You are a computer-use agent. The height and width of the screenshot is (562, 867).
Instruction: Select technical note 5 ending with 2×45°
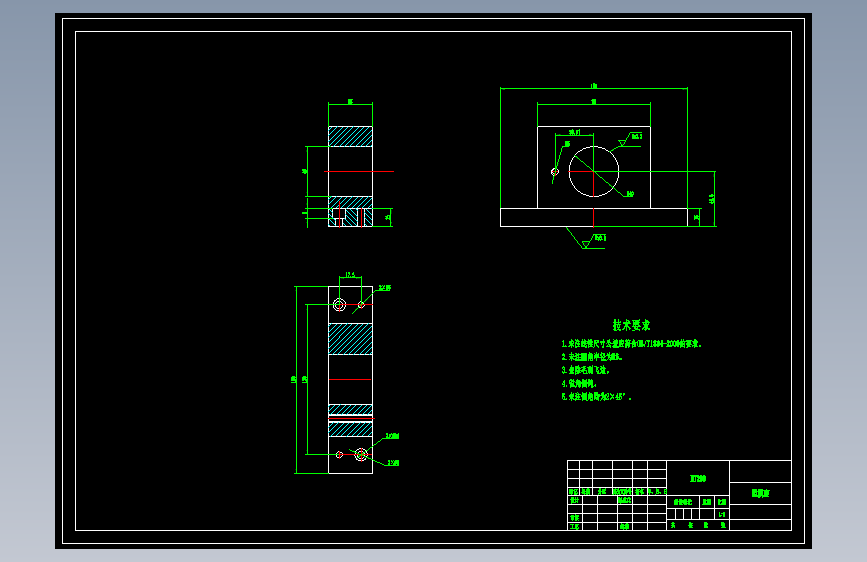pos(596,397)
